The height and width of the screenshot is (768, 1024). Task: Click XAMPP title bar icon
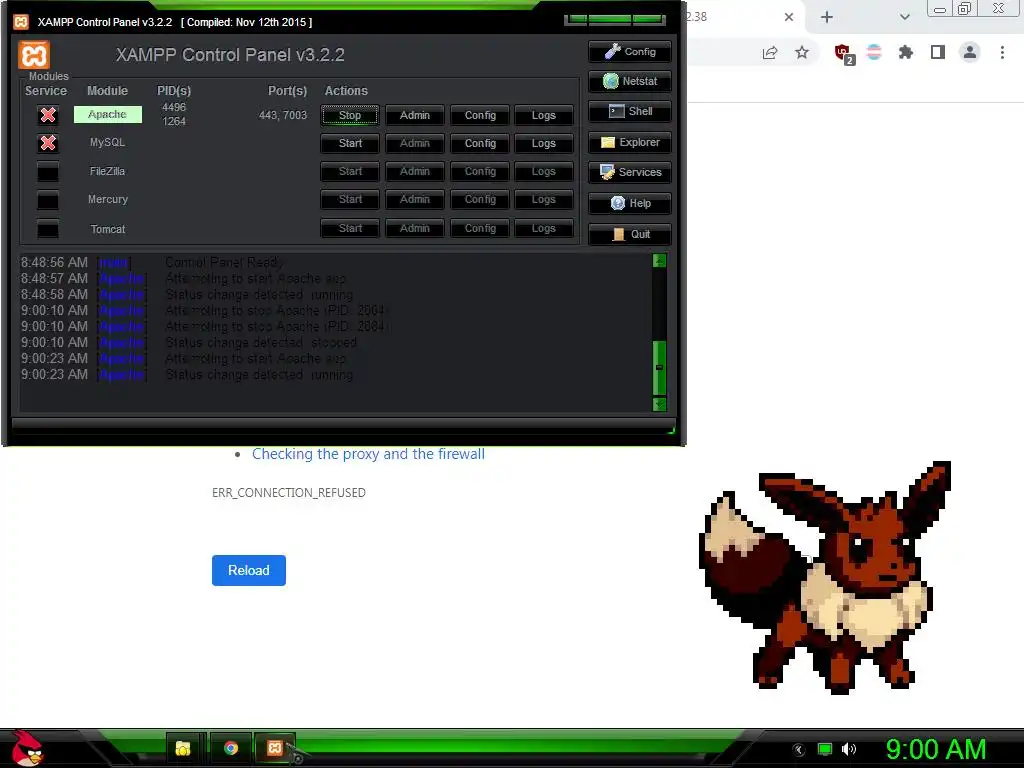pyautogui.click(x=21, y=22)
